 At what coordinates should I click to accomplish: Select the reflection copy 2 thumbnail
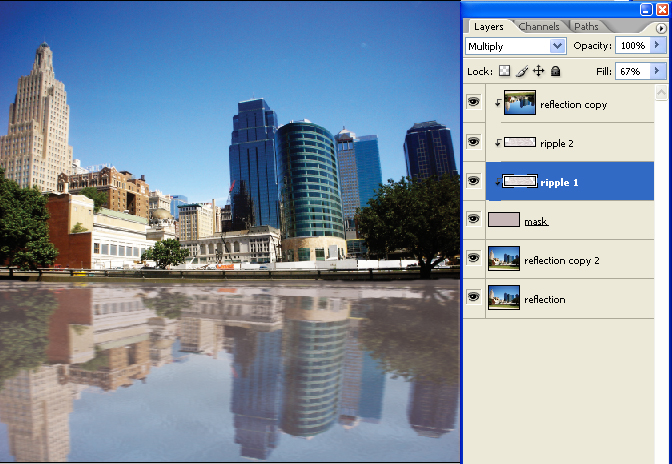tap(504, 258)
